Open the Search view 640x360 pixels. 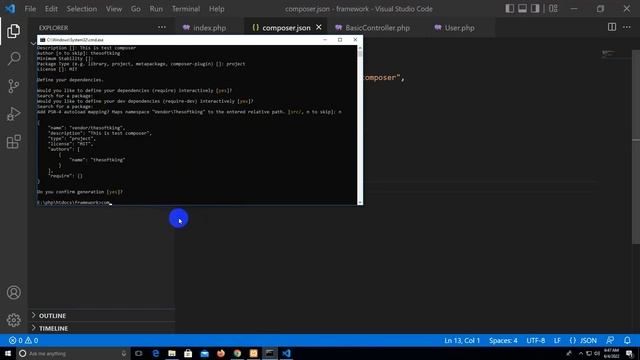pos(13,58)
